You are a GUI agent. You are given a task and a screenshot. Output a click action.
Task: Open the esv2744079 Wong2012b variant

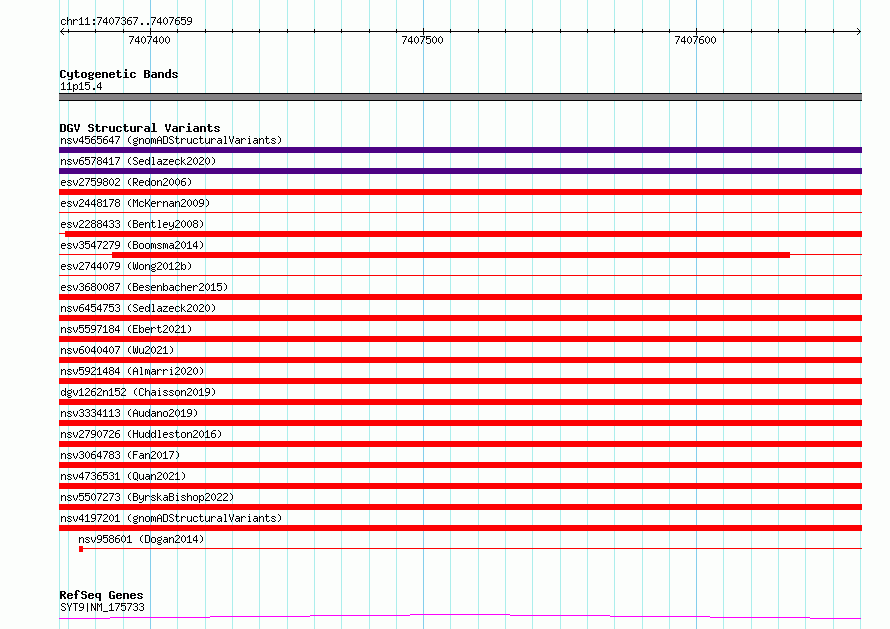pyautogui.click(x=460, y=275)
